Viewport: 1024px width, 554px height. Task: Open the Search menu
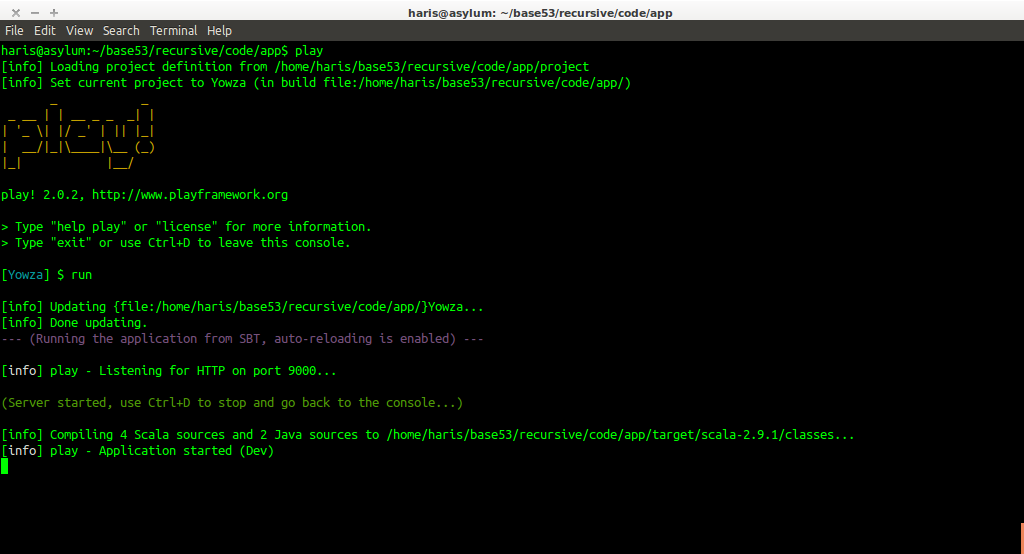point(121,31)
